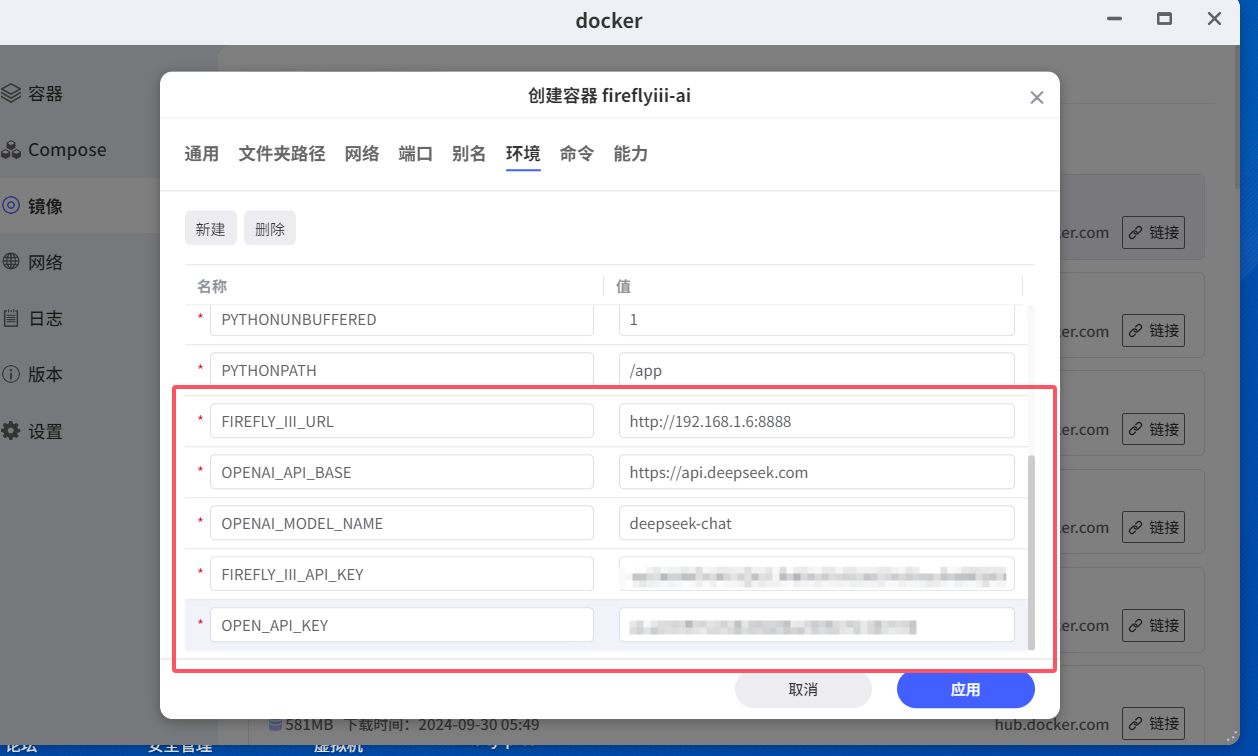
Task: Click the FIREFLY_III_URL name field
Action: [x=402, y=421]
